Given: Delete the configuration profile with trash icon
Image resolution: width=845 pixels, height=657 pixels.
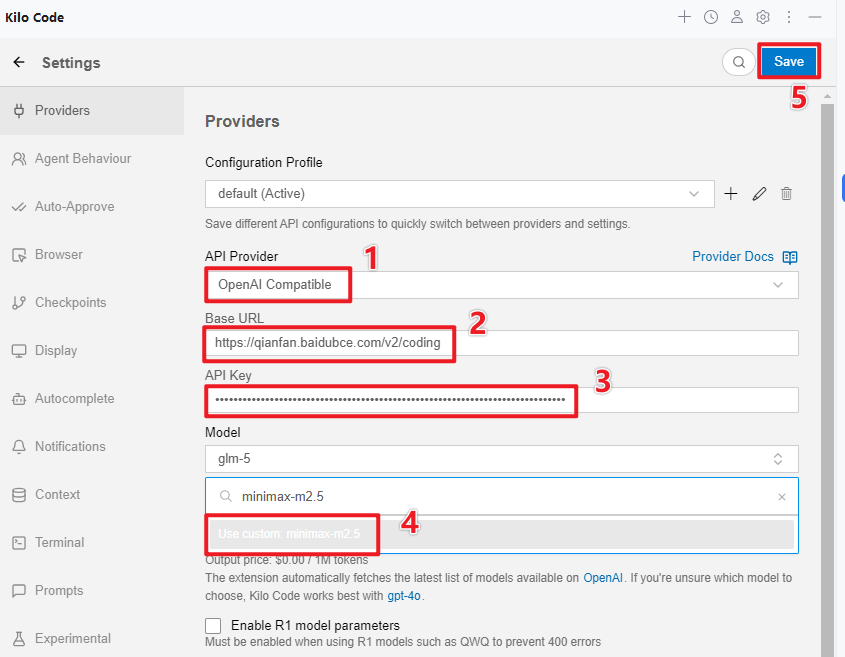Looking at the screenshot, I should [786, 194].
